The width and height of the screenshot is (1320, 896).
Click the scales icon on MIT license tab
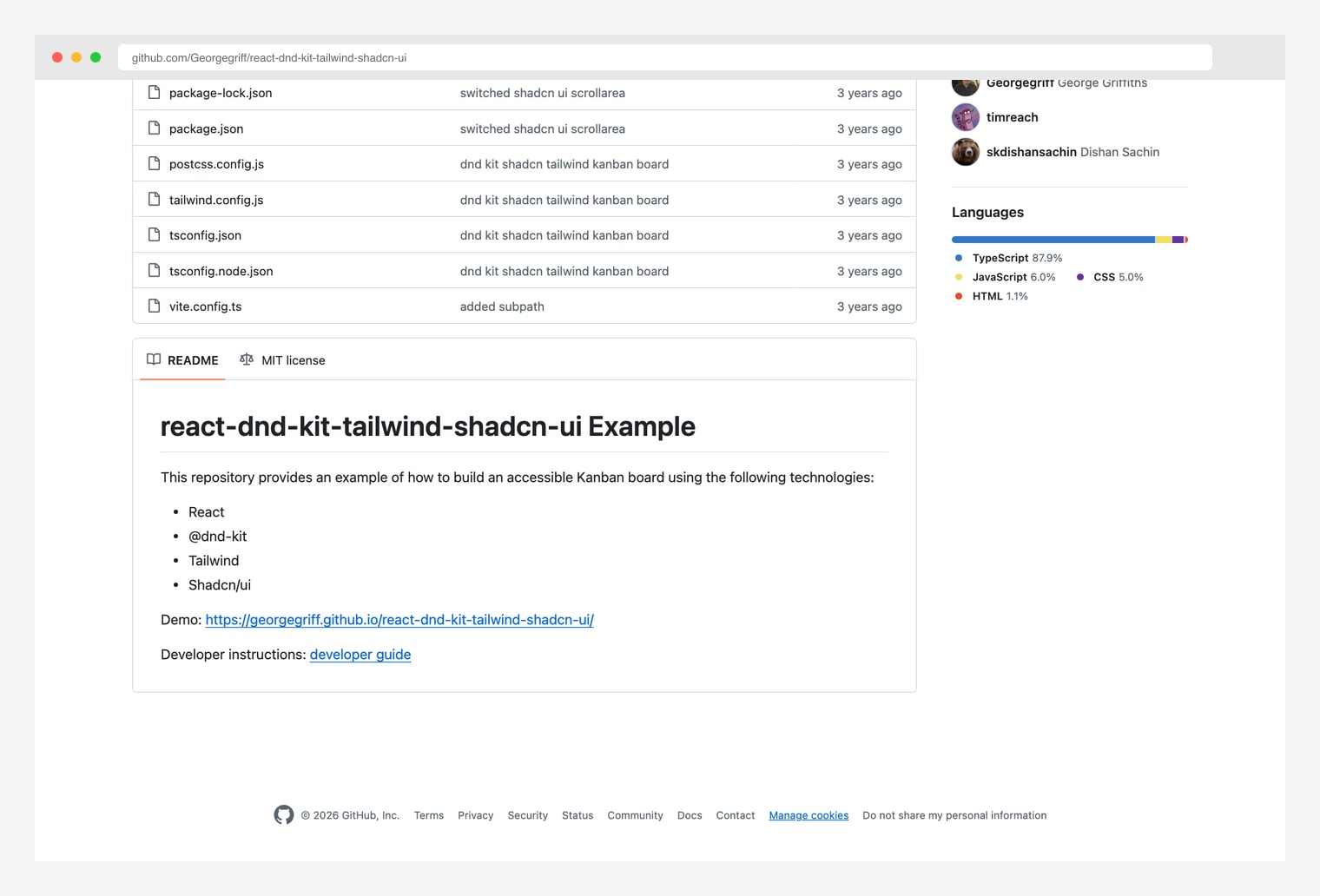247,359
